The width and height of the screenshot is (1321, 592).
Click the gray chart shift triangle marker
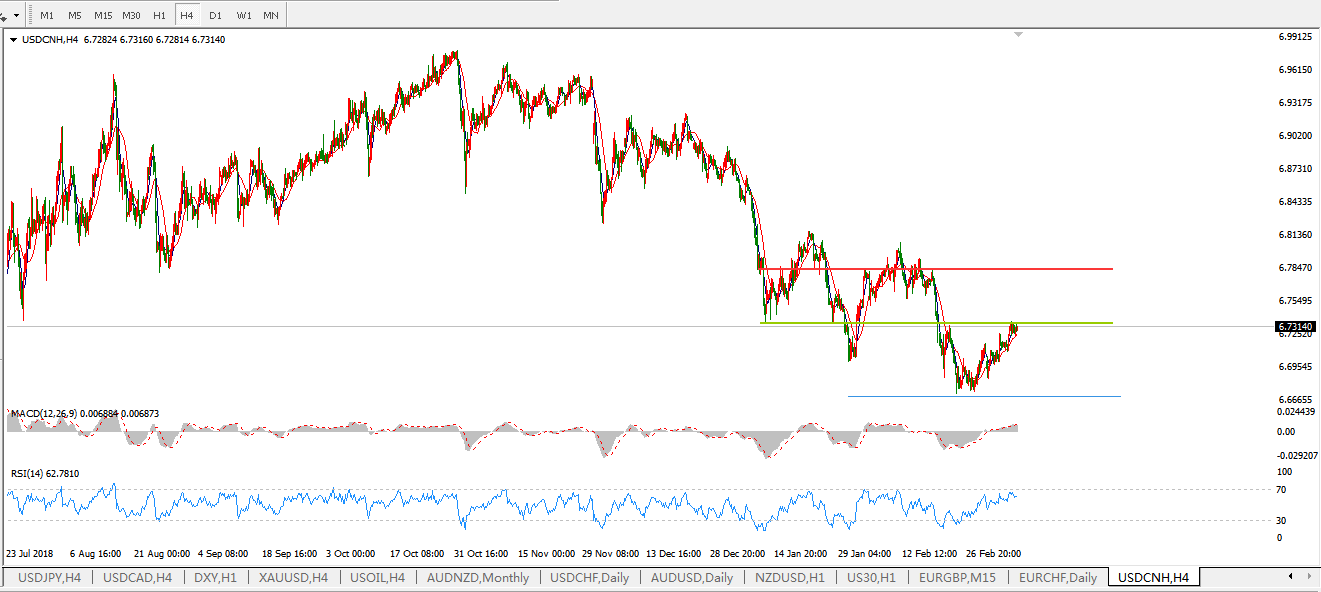[x=1018, y=35]
